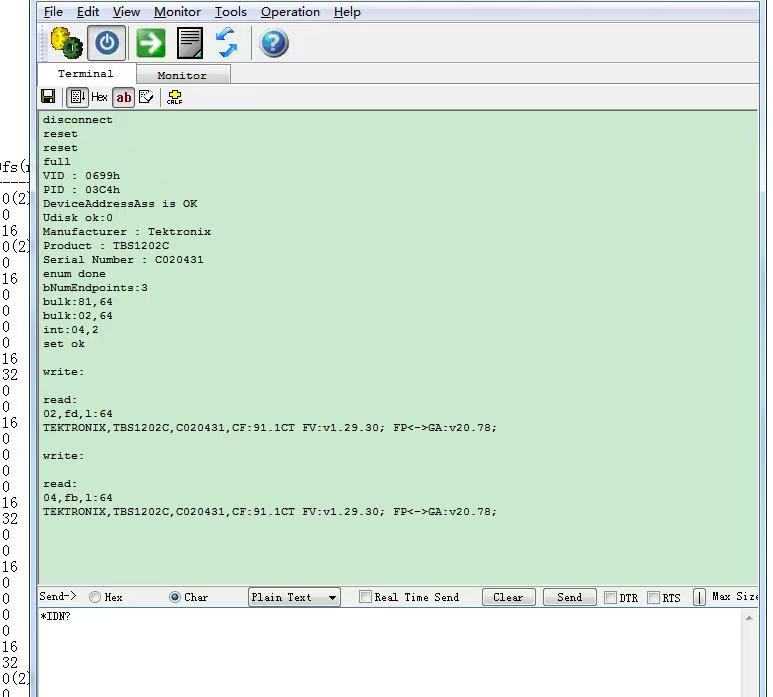Viewport: 773px width, 697px height.
Task: Click 'Manufacturer : Tektronix' line
Action: click(127, 232)
